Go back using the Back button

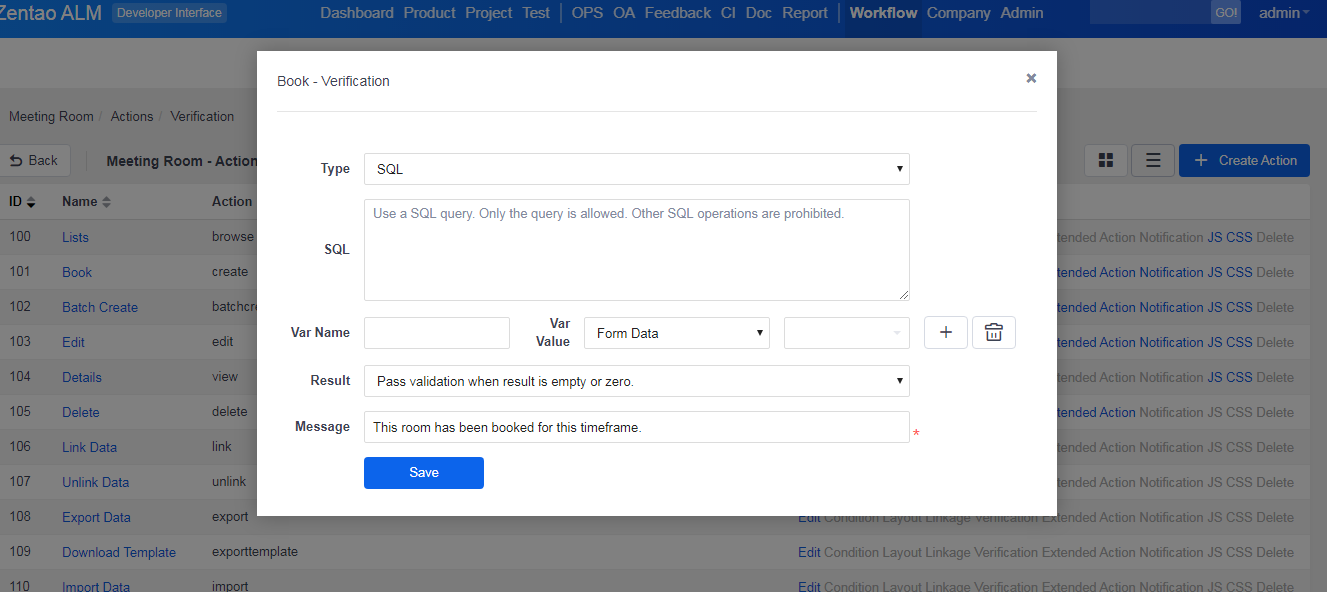(34, 160)
